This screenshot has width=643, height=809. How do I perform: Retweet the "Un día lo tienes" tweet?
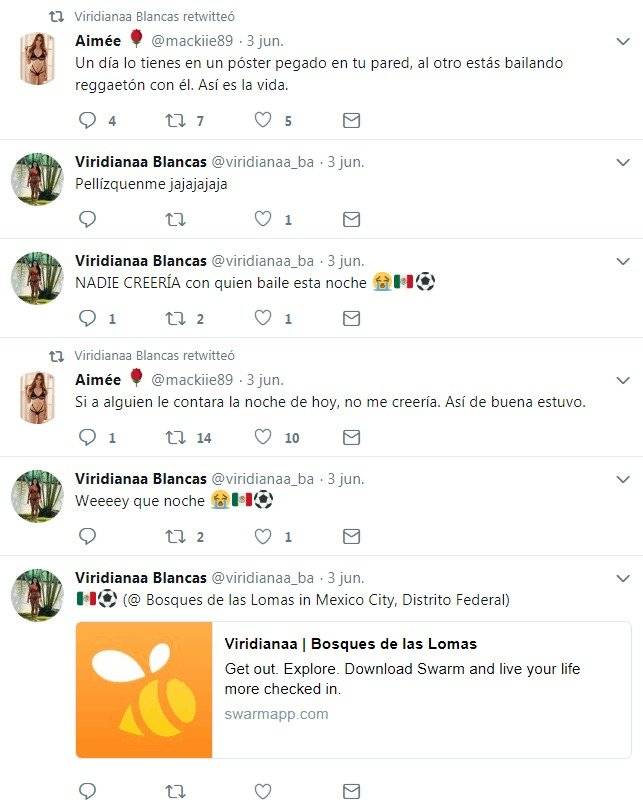tap(175, 120)
